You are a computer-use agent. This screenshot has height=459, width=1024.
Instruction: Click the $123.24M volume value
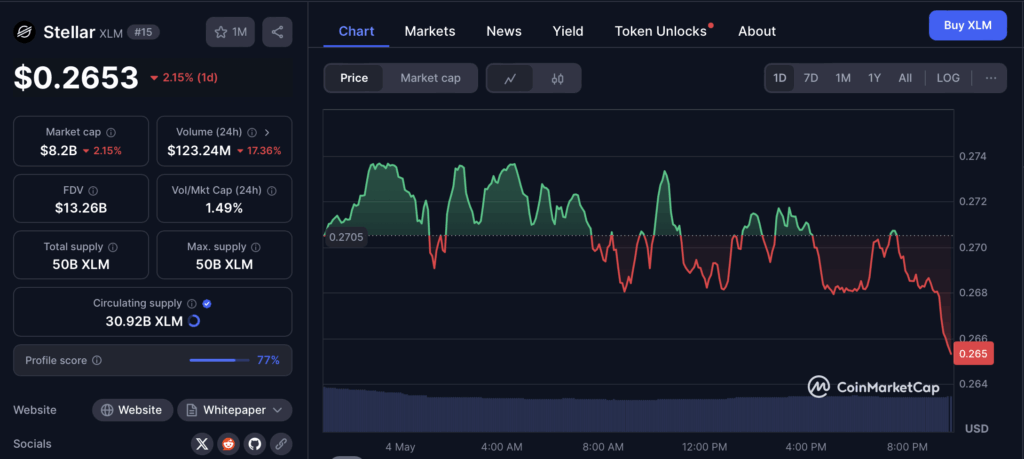click(x=199, y=151)
